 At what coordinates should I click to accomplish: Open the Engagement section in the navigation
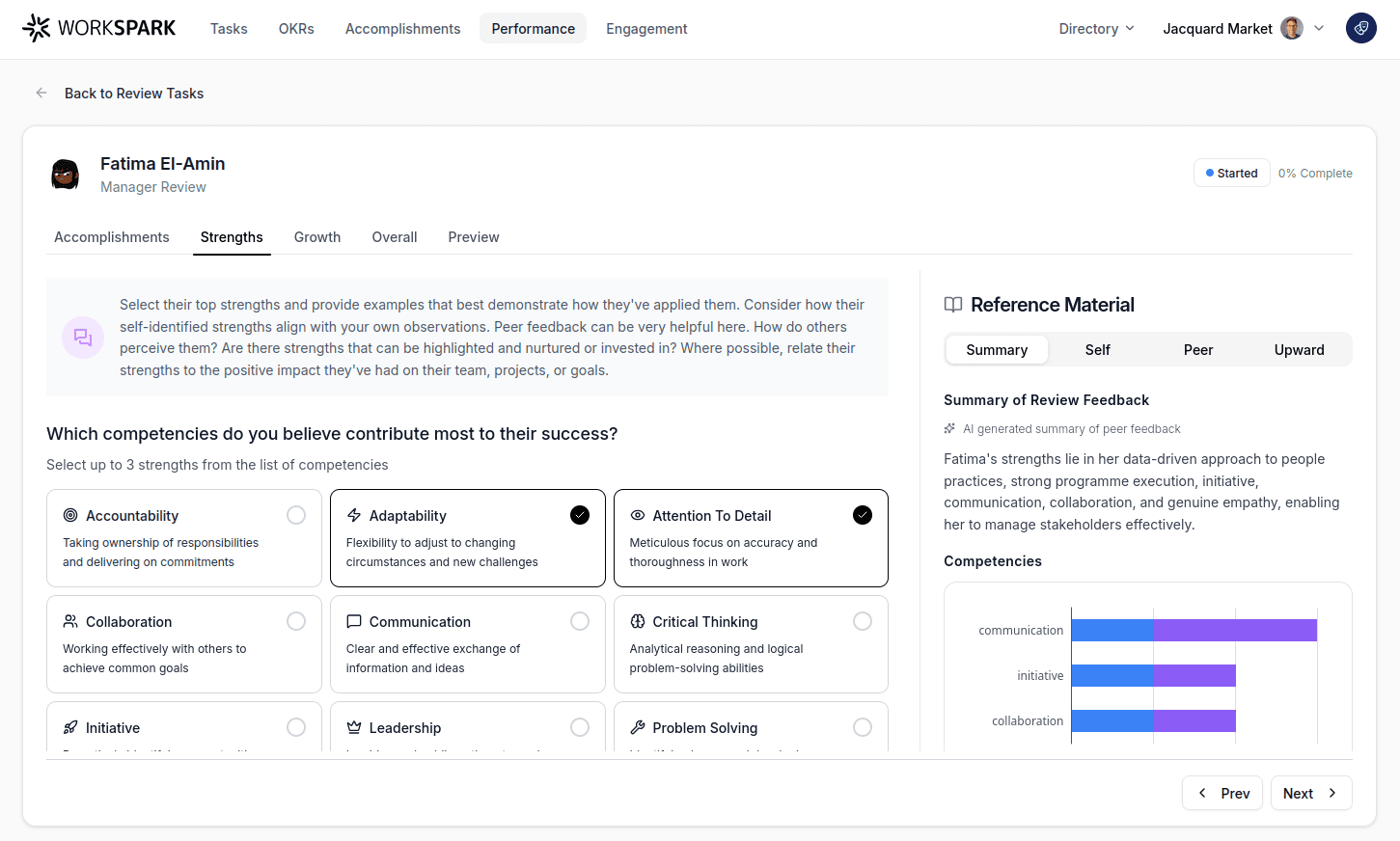645,28
